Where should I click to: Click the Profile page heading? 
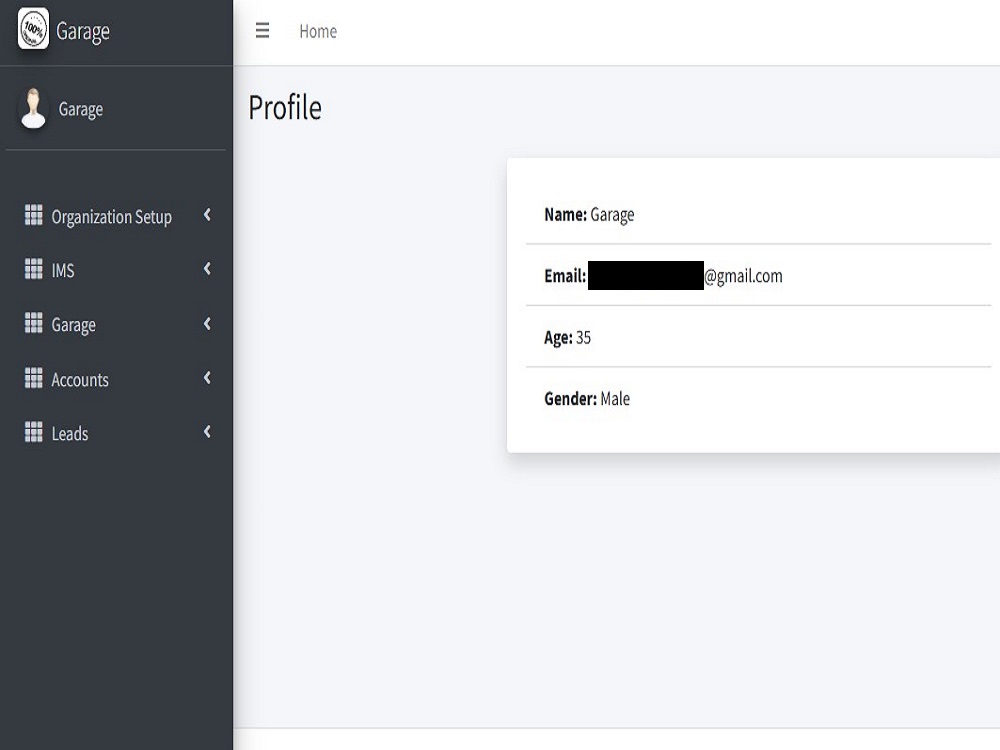(x=285, y=107)
